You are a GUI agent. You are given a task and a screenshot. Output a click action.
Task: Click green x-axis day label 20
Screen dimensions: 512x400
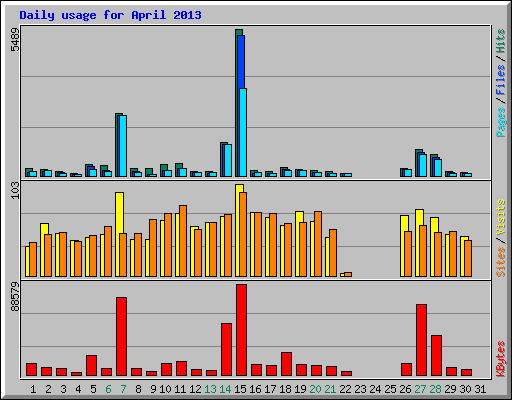pos(315,389)
